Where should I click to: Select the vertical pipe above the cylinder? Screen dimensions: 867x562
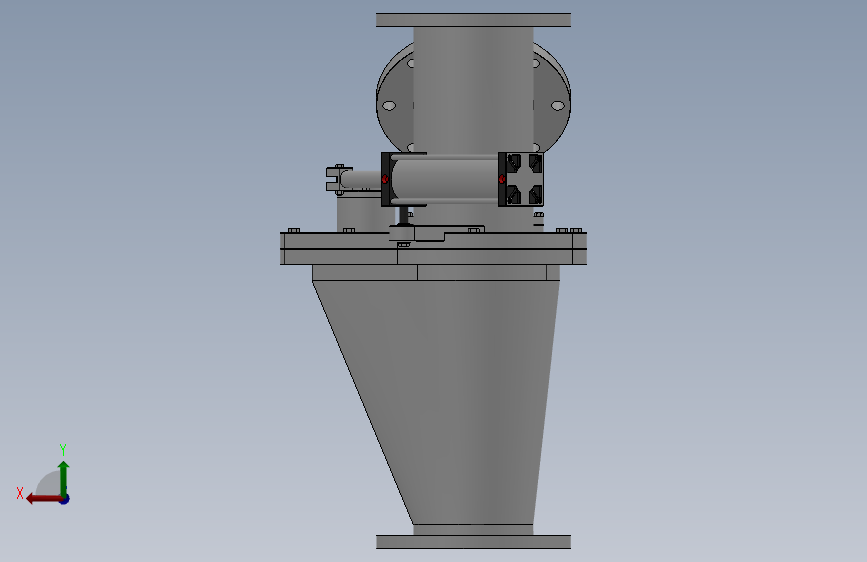tap(473, 90)
